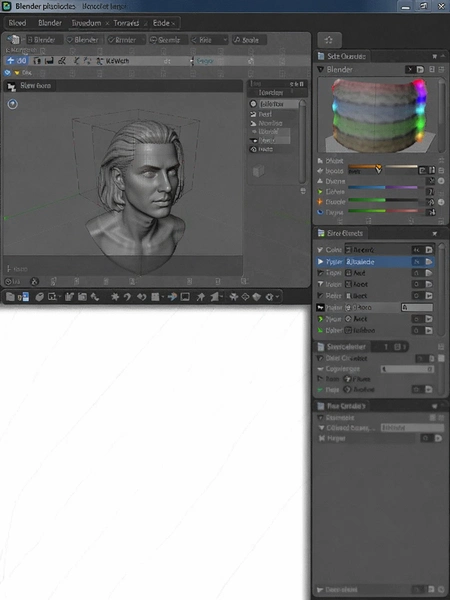Click the blue circle icon under the 3d button
This screenshot has height=600, width=450.
pos(7,73)
